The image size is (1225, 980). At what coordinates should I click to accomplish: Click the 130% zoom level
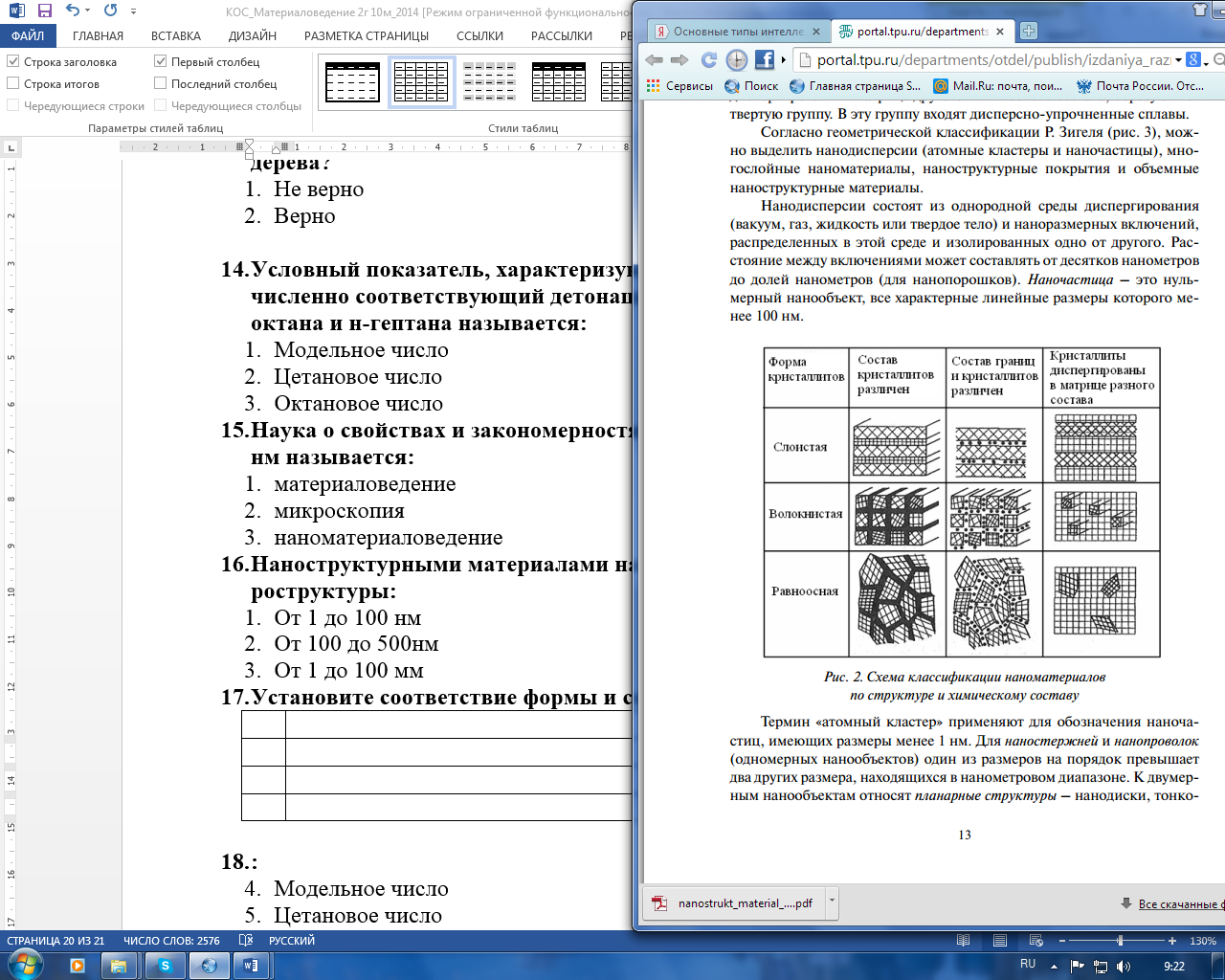click(x=1203, y=942)
